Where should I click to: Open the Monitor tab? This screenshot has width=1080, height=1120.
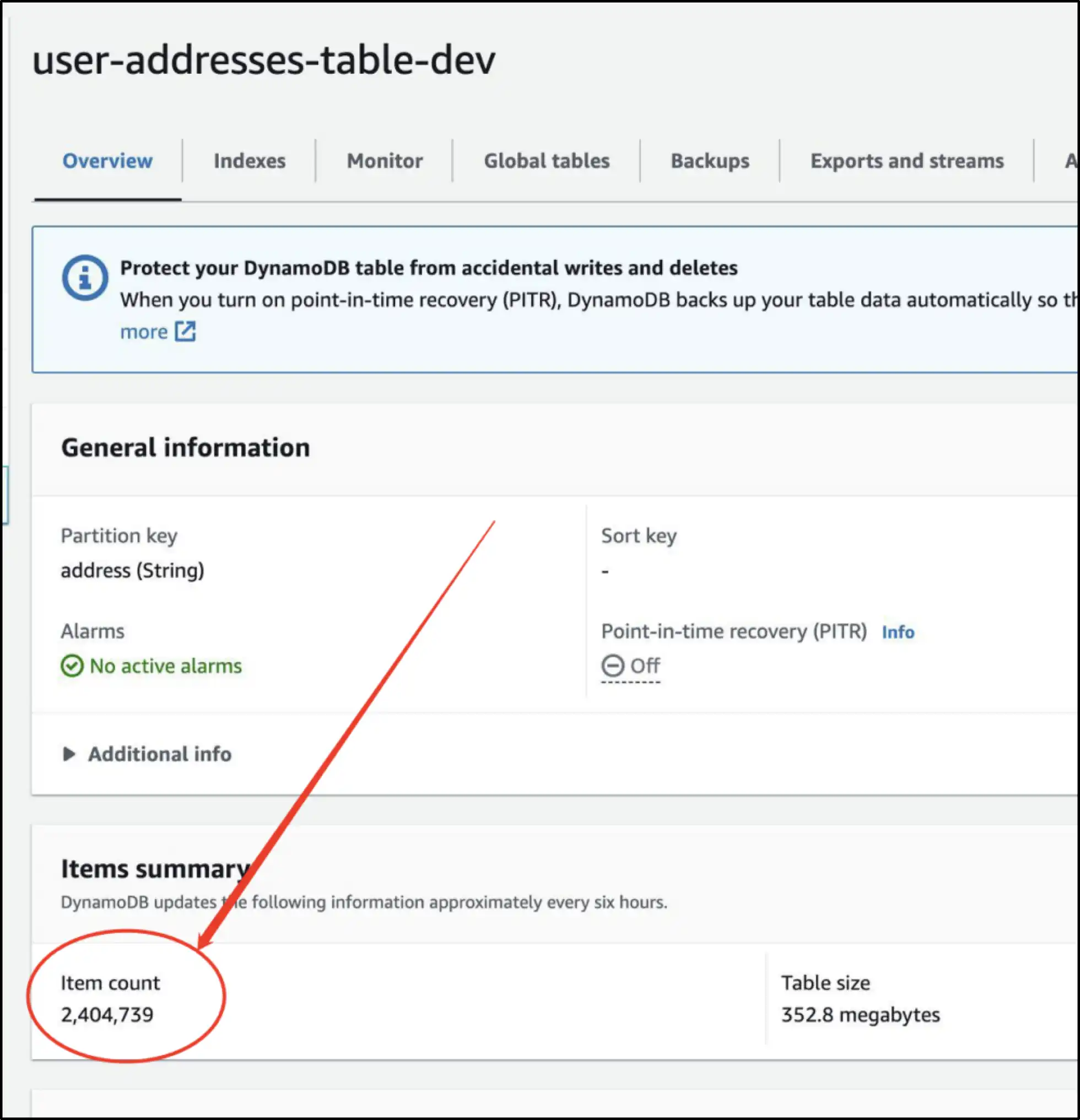tap(385, 160)
